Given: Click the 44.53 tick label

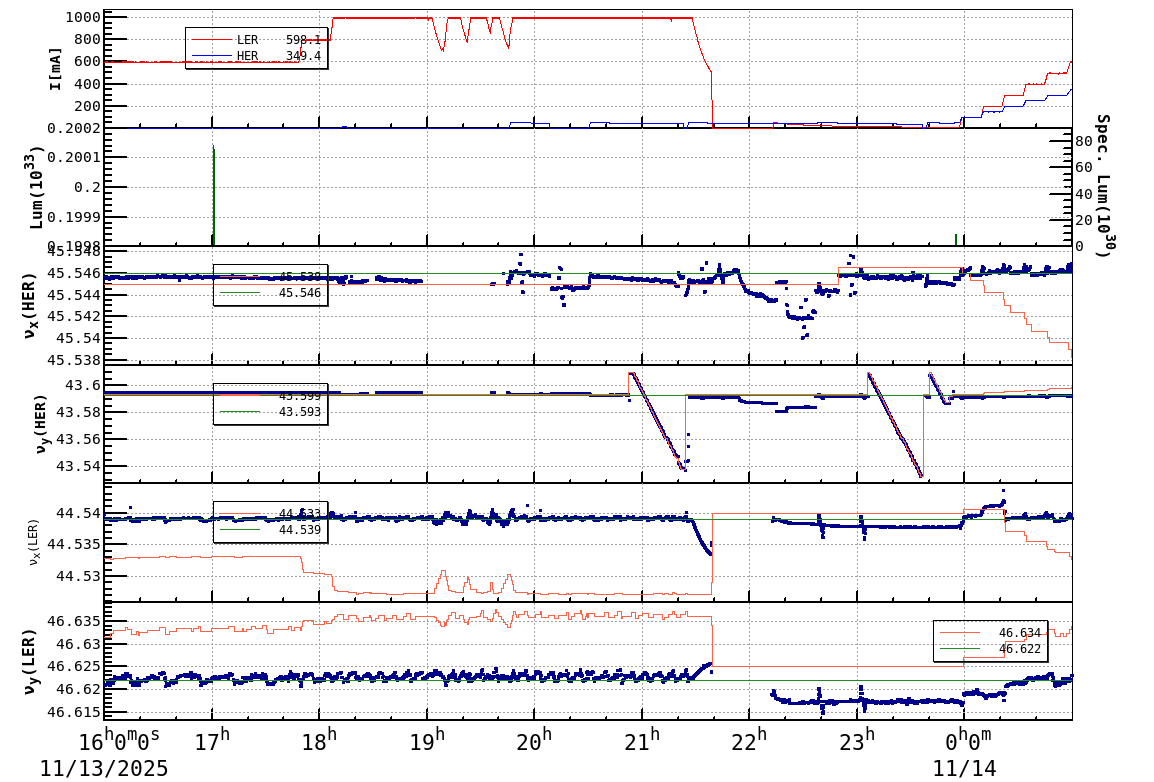Looking at the screenshot, I should tap(79, 575).
